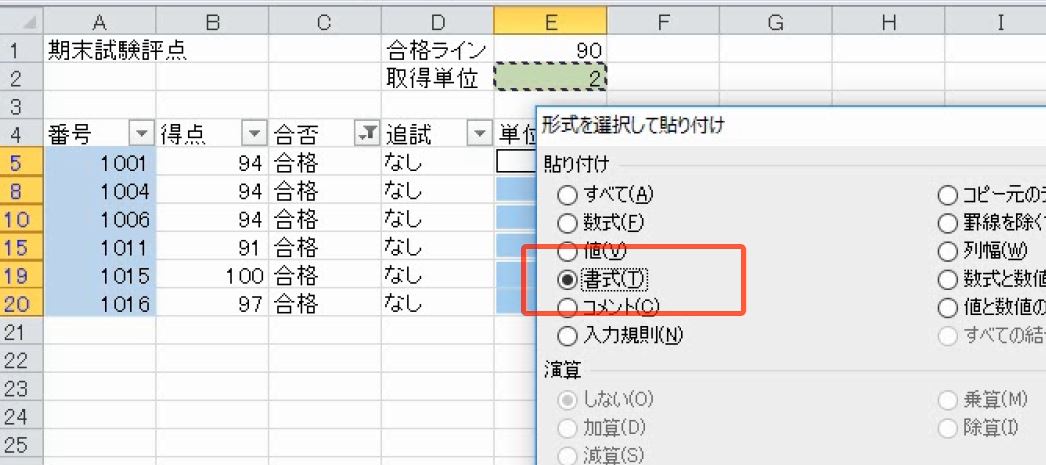
Task: Open the 得点 column filter dropdown
Action: tap(253, 135)
